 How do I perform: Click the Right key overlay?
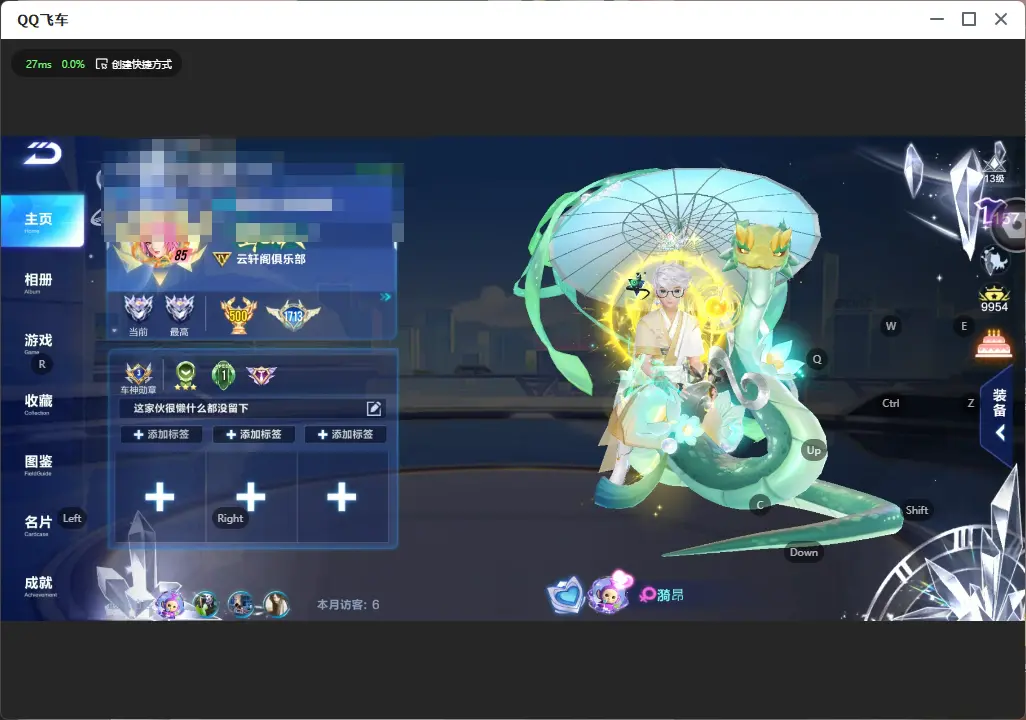coord(230,518)
